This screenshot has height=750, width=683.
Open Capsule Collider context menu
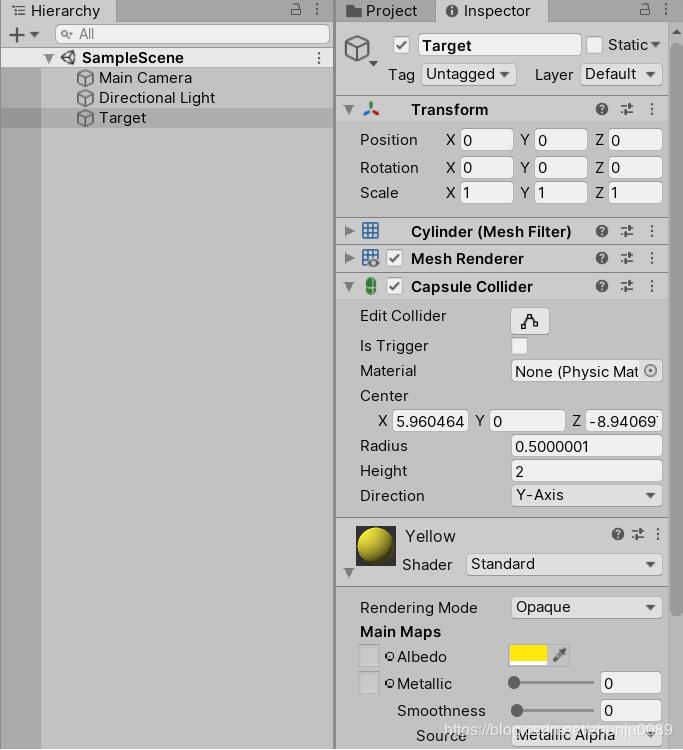point(652,287)
